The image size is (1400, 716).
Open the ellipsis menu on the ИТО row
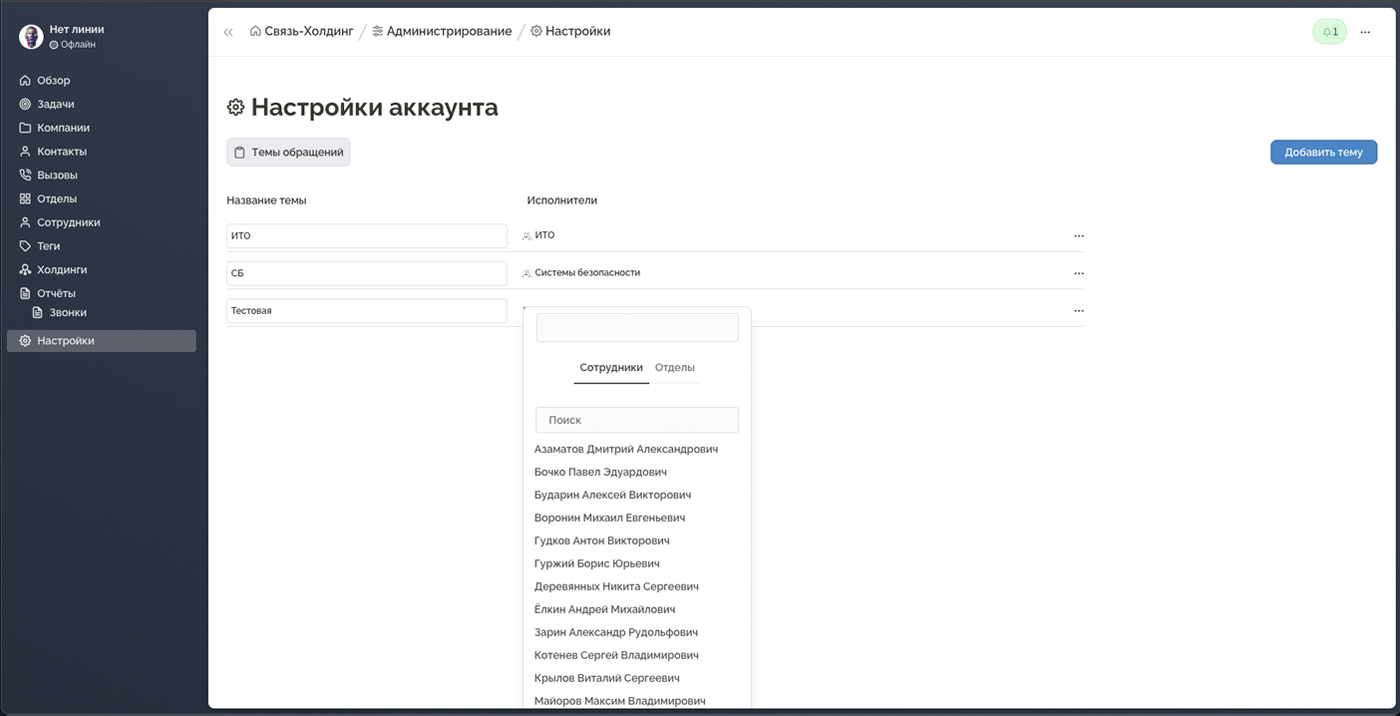point(1078,236)
